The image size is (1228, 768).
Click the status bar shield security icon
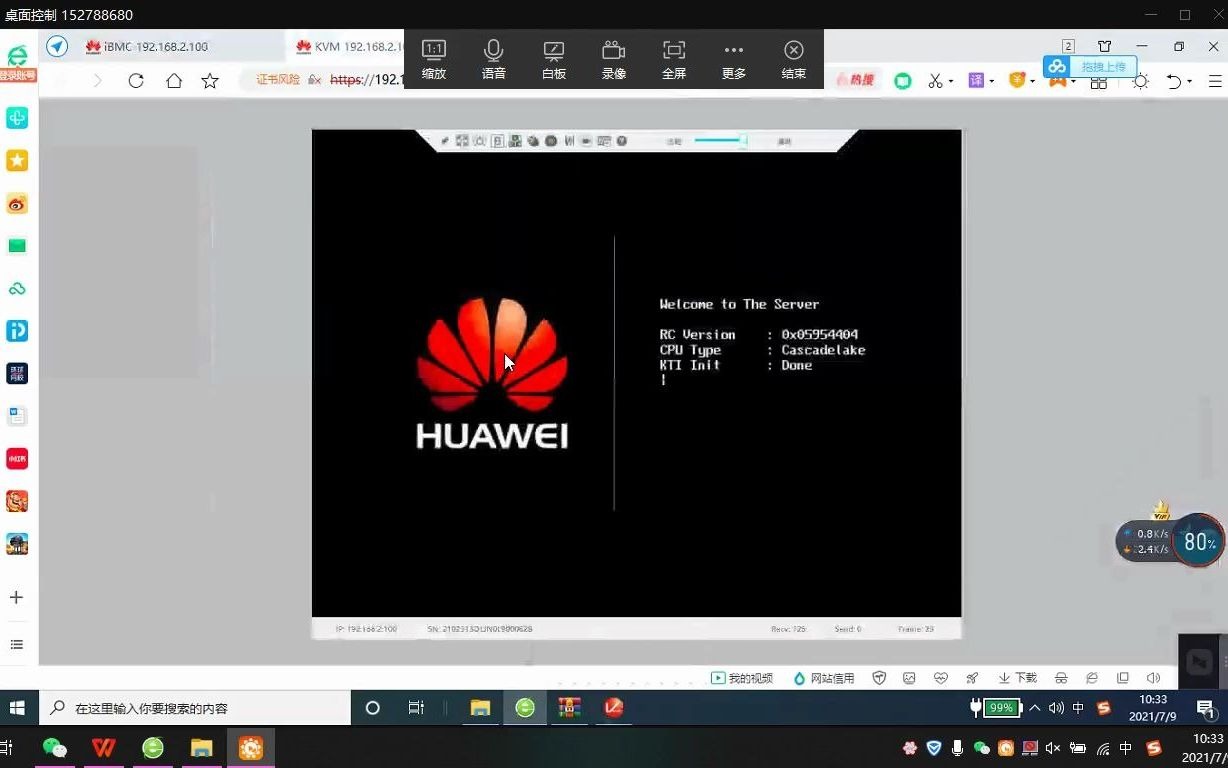tap(879, 678)
